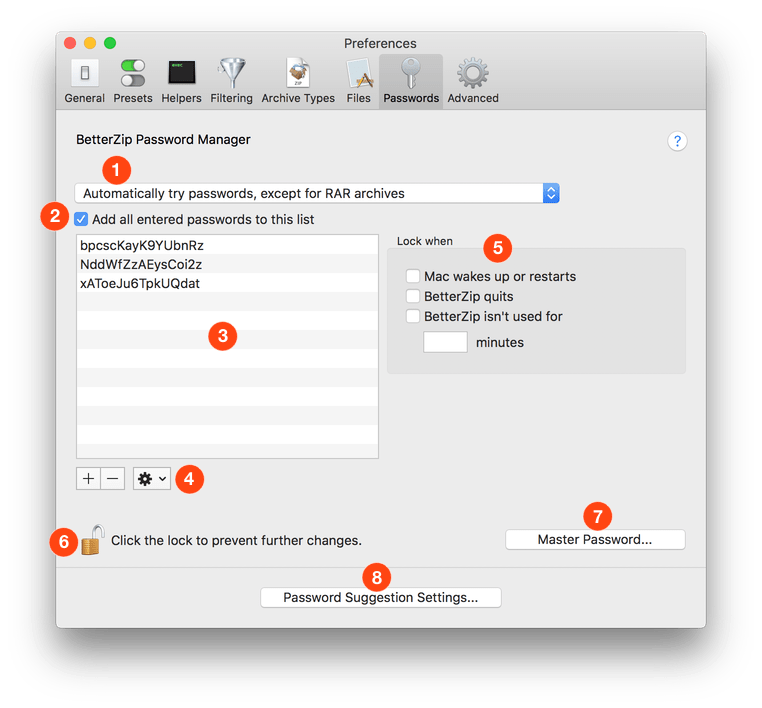
Task: Enable lock when BetterZip quits
Action: click(413, 296)
